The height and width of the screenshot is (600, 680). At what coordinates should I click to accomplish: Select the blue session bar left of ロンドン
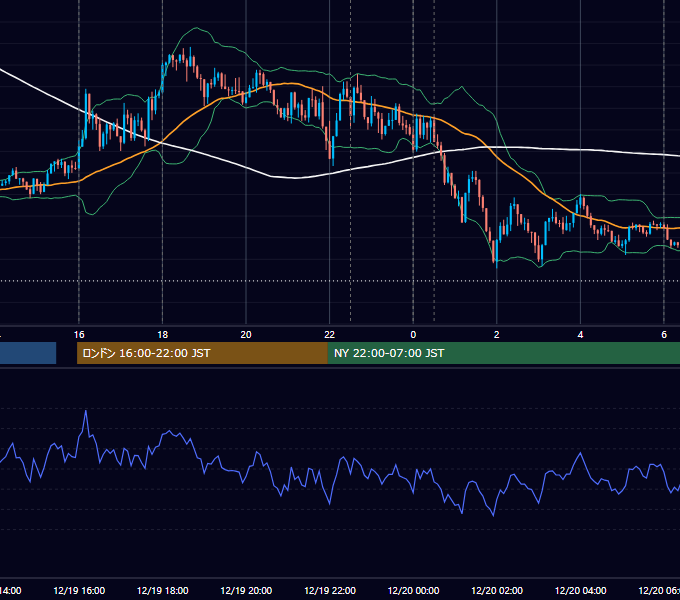point(28,353)
